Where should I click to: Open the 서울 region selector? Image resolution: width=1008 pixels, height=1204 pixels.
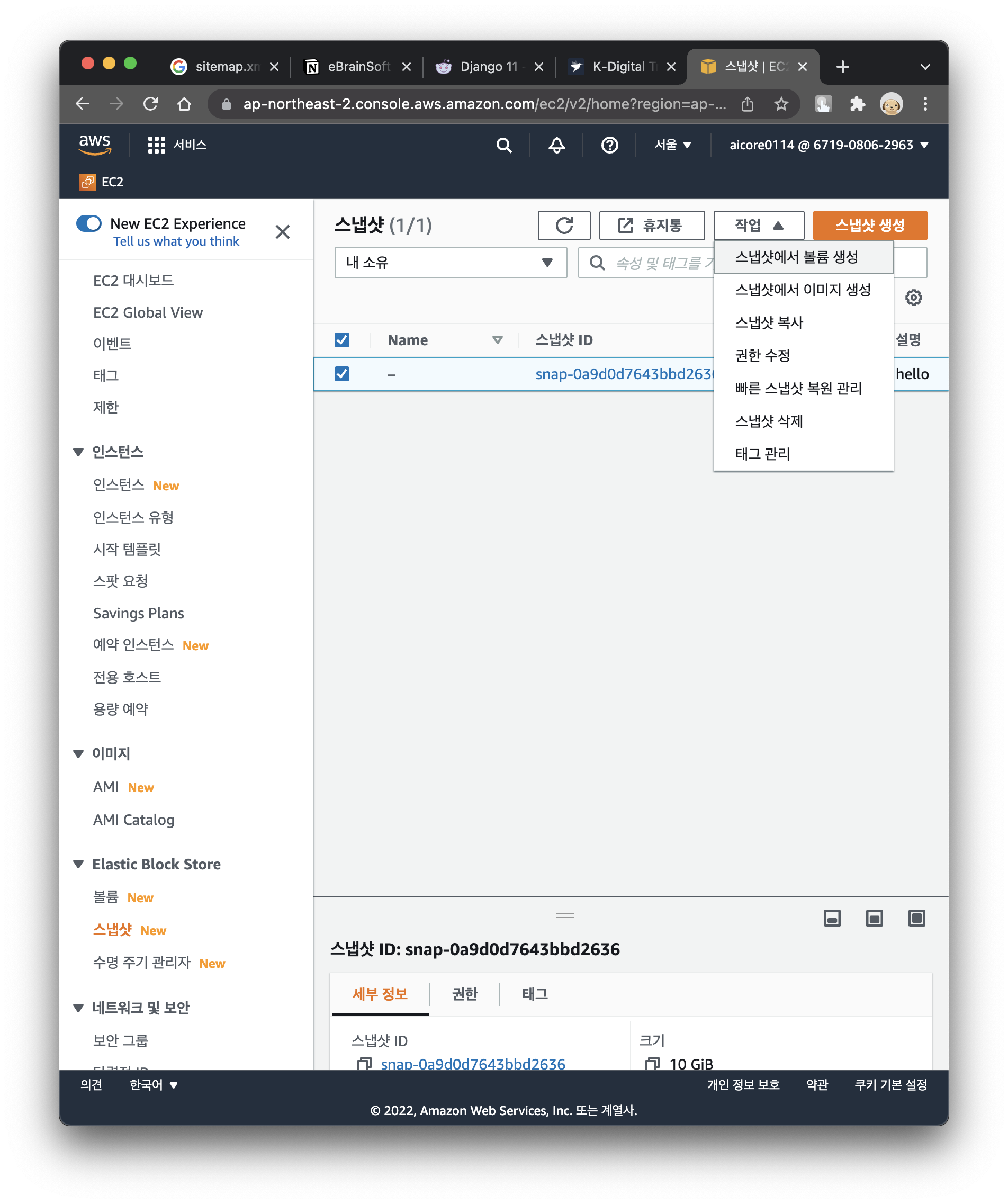[x=672, y=145]
